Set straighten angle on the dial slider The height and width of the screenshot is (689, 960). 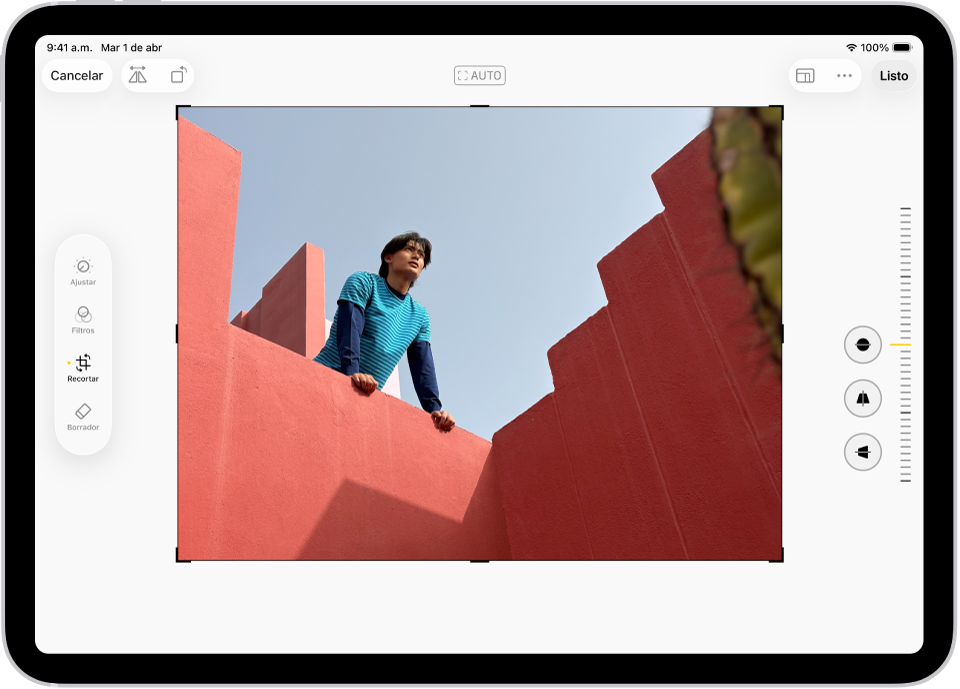[x=906, y=344]
